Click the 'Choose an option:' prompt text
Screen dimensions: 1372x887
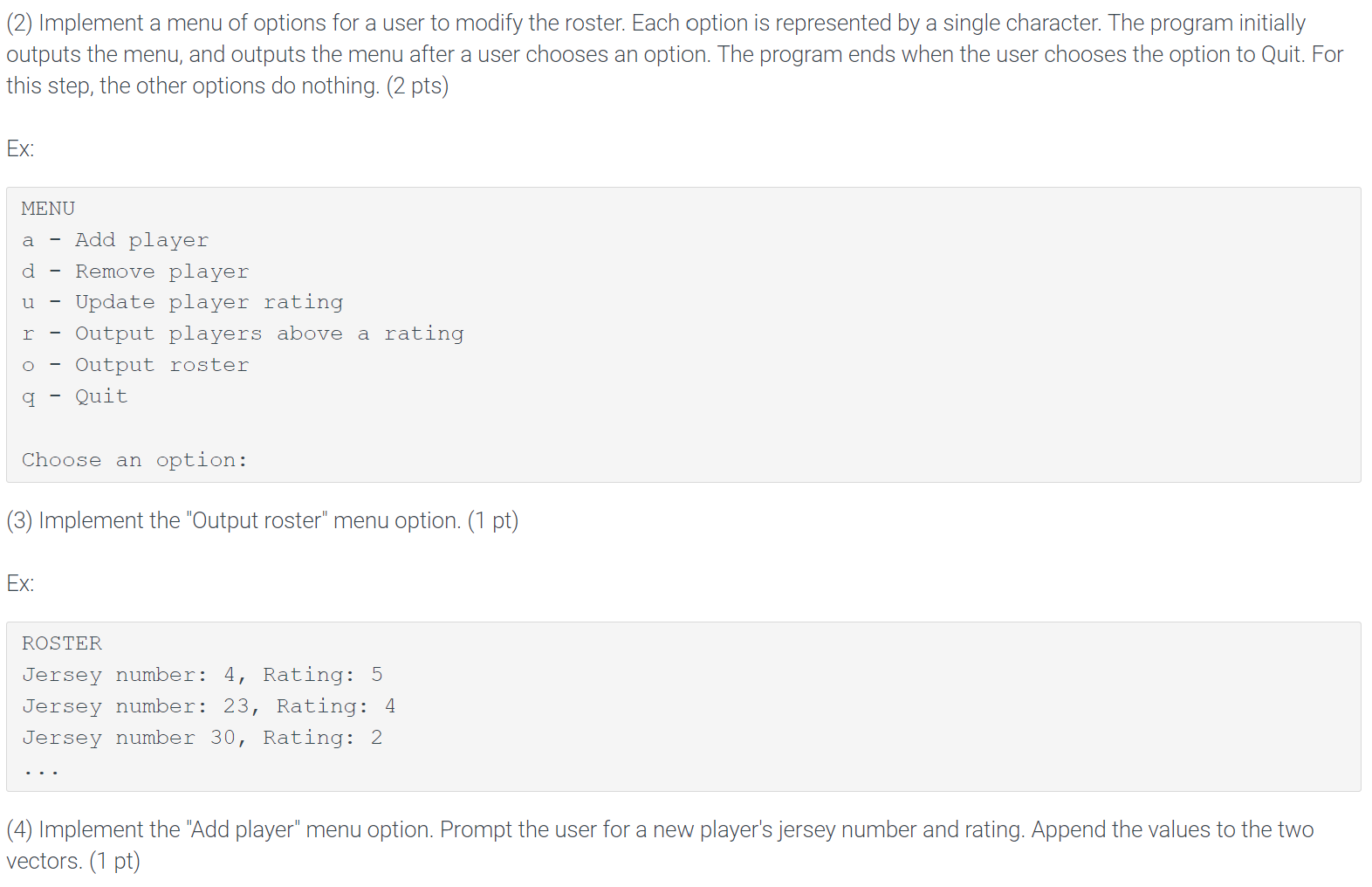(x=134, y=460)
